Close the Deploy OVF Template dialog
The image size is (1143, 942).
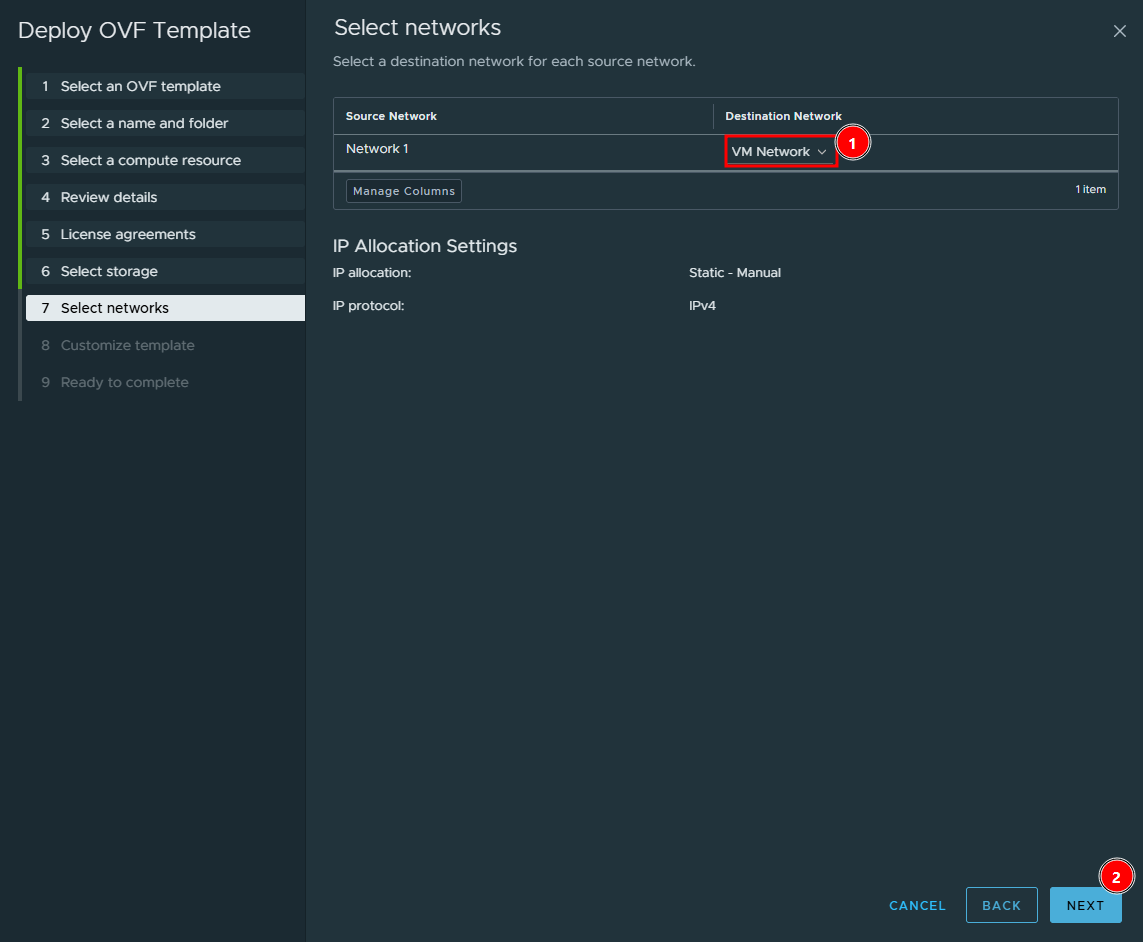click(1119, 31)
